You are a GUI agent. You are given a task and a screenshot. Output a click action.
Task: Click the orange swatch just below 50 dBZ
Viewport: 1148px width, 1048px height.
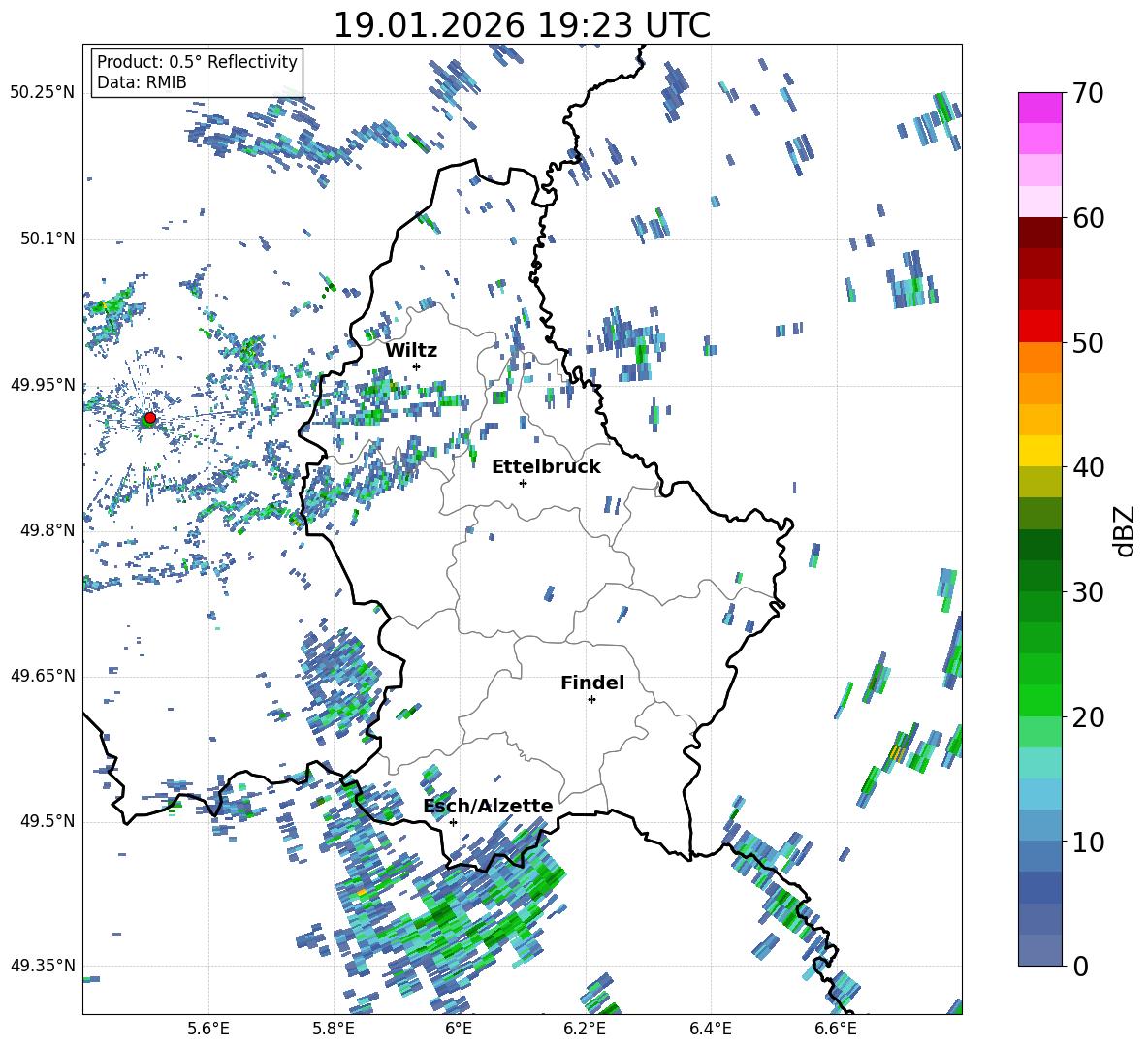(1039, 358)
